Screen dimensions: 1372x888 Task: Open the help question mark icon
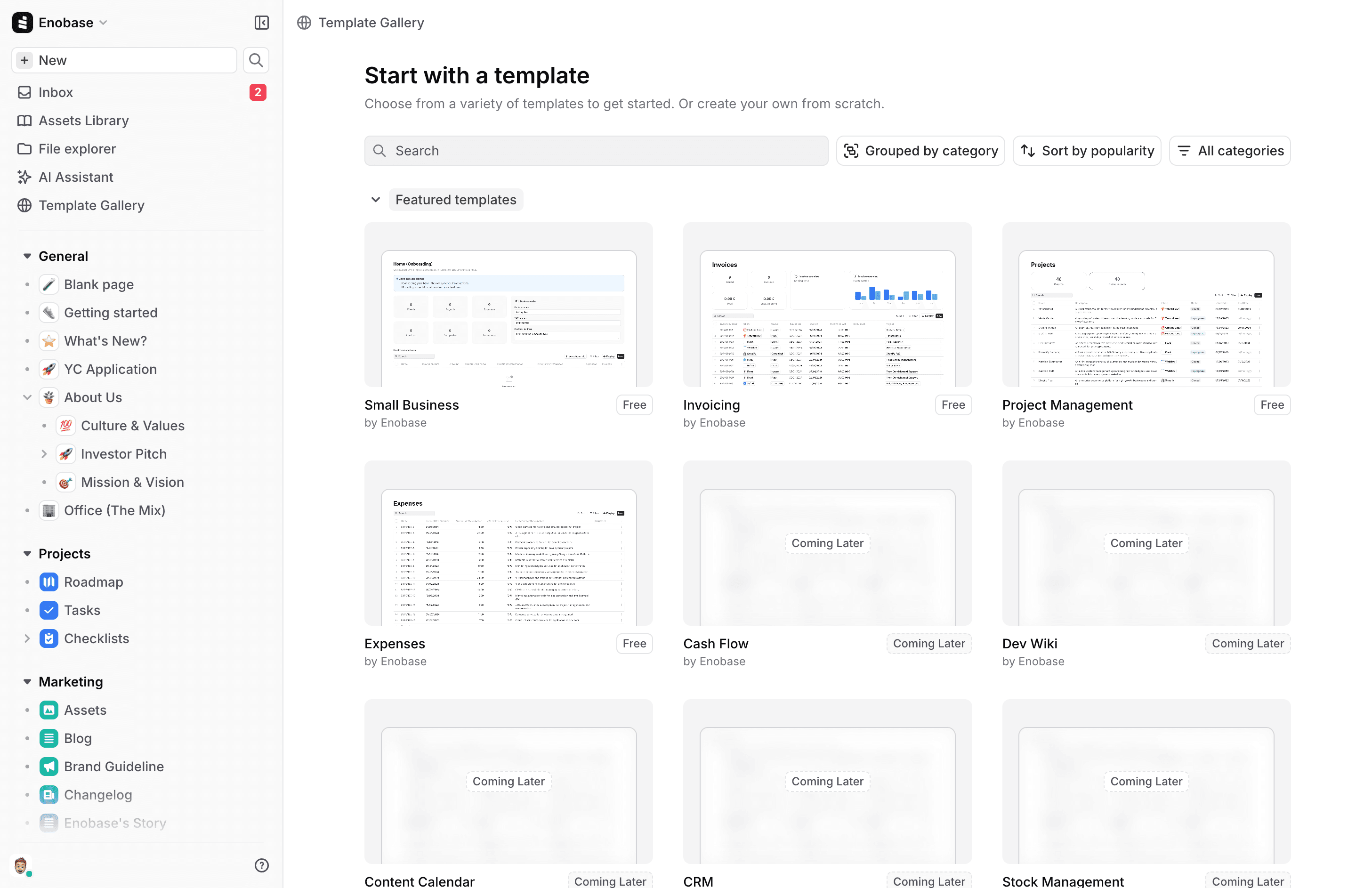262,865
